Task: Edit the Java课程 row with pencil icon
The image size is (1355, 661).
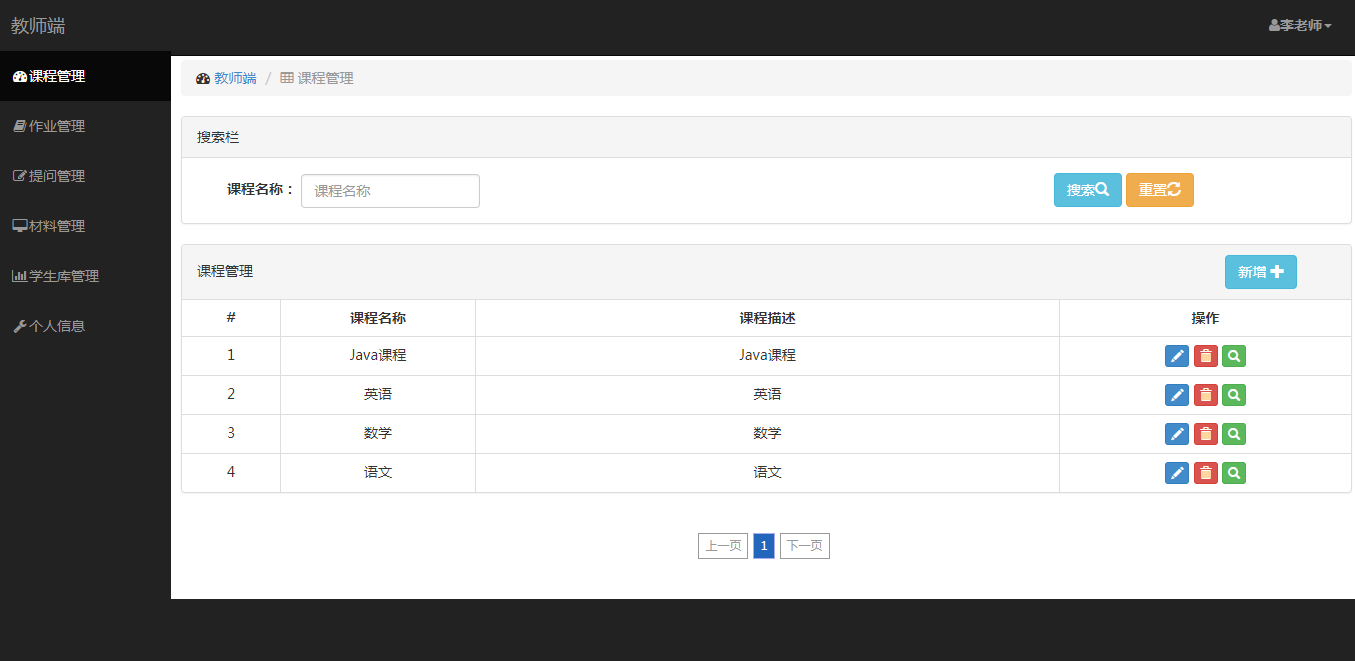Action: pos(1177,356)
